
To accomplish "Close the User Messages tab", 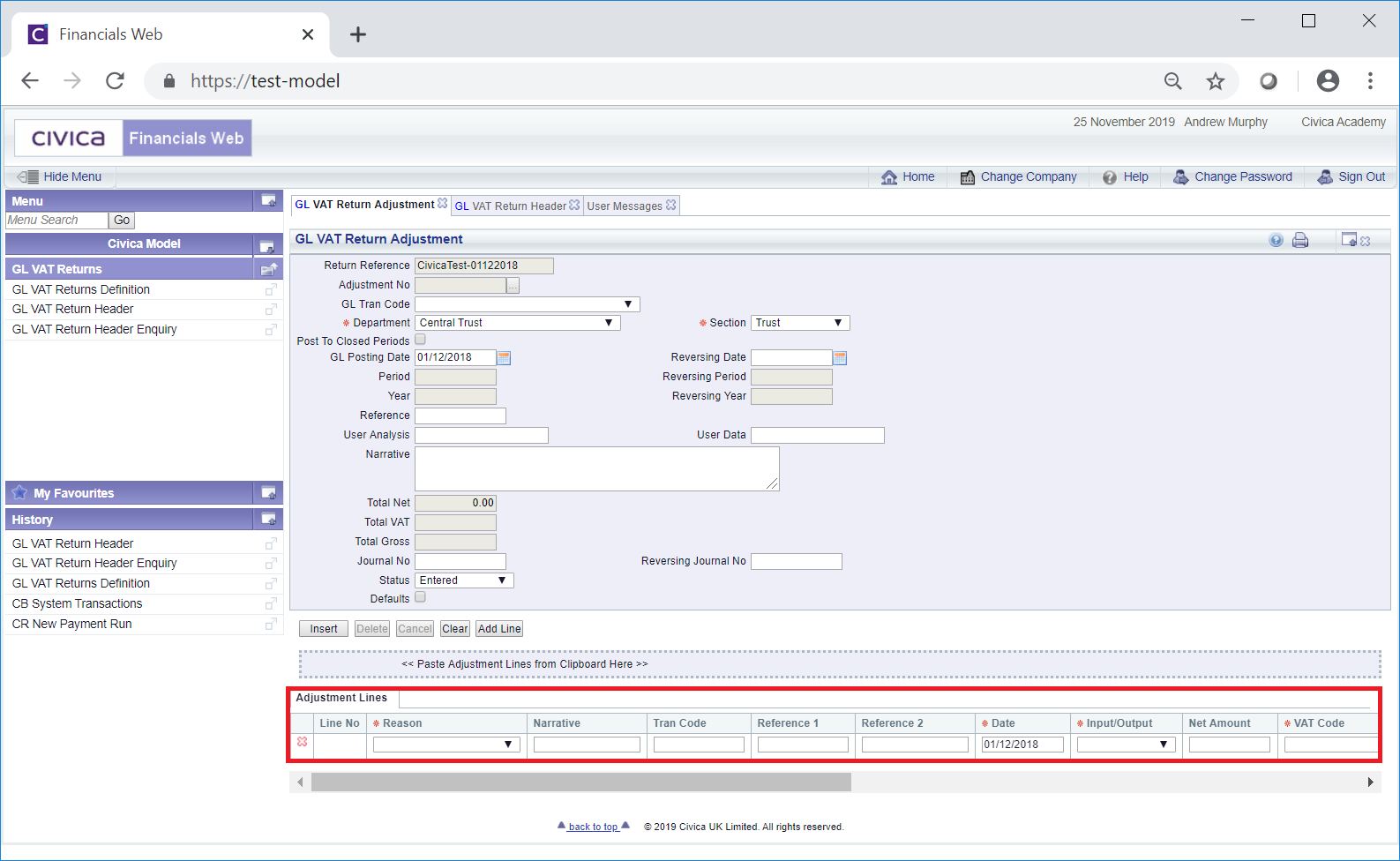I will pyautogui.click(x=671, y=205).
